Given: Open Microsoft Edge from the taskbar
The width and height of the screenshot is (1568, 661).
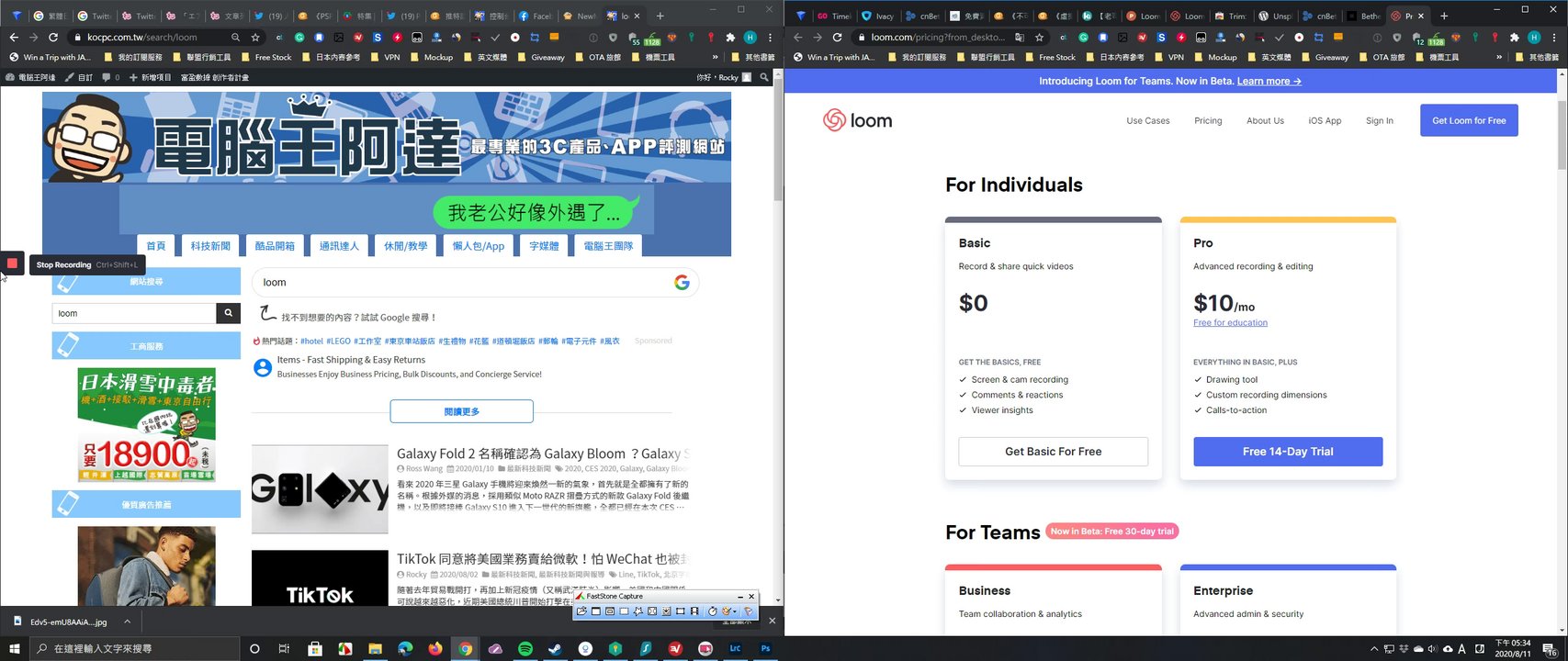Looking at the screenshot, I should [405, 648].
